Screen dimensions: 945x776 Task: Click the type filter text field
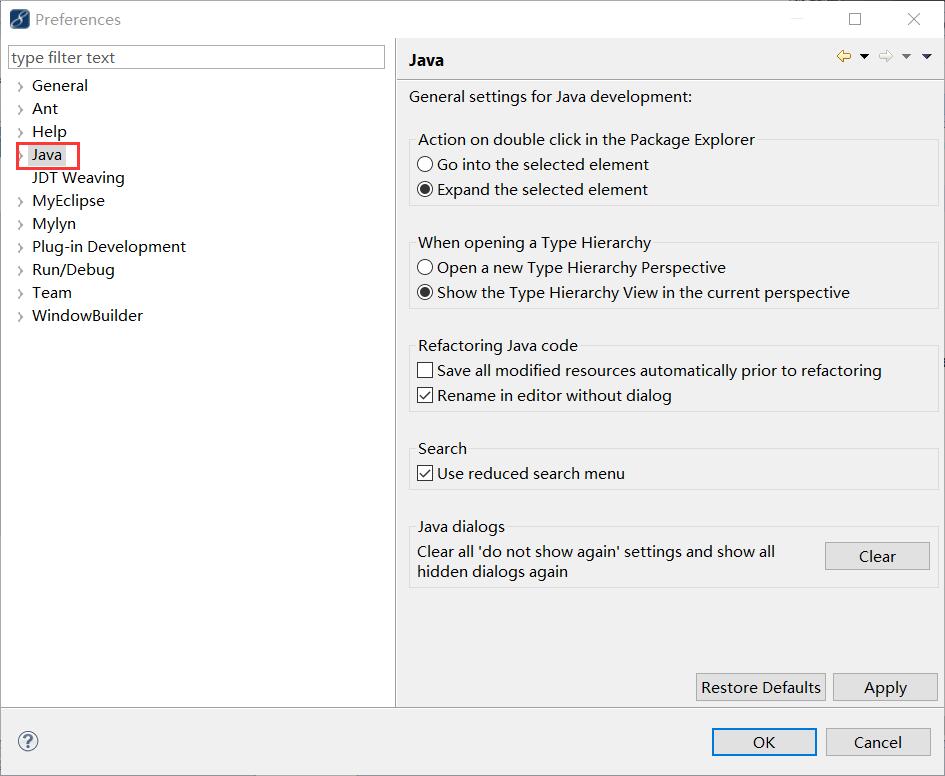pyautogui.click(x=196, y=57)
